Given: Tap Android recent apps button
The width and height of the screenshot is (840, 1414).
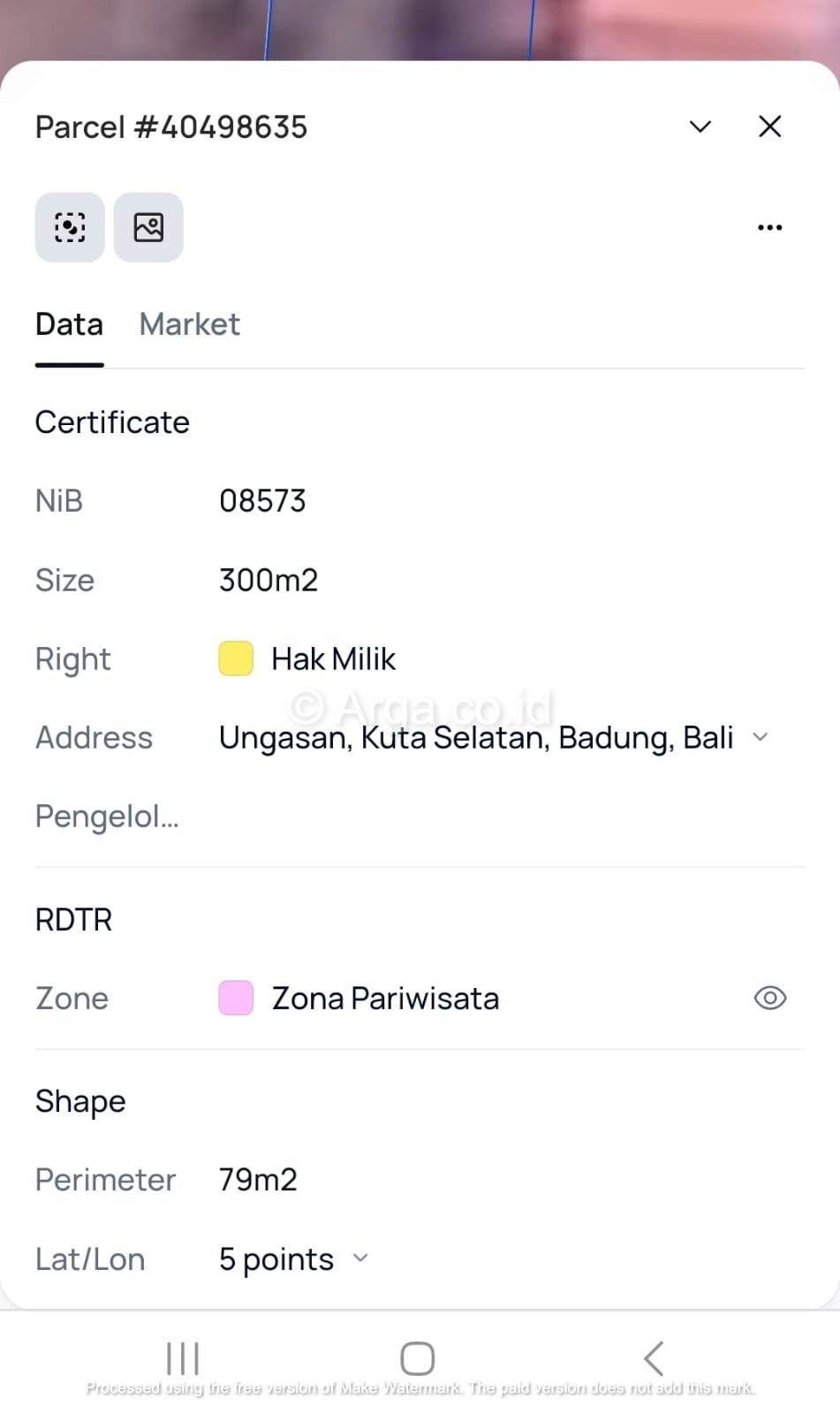Looking at the screenshot, I should coord(183,1357).
